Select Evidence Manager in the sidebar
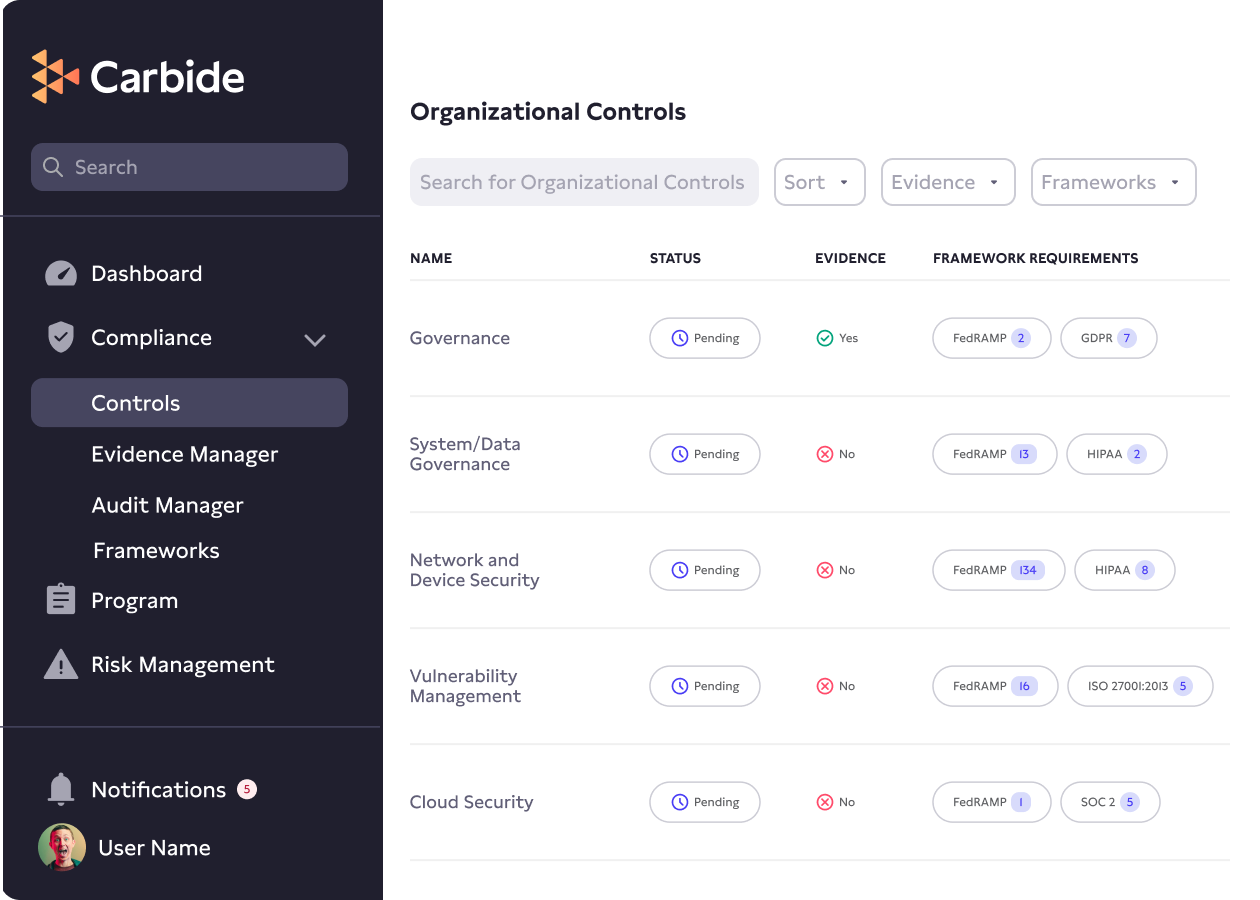The height and width of the screenshot is (900, 1260). pos(185,454)
